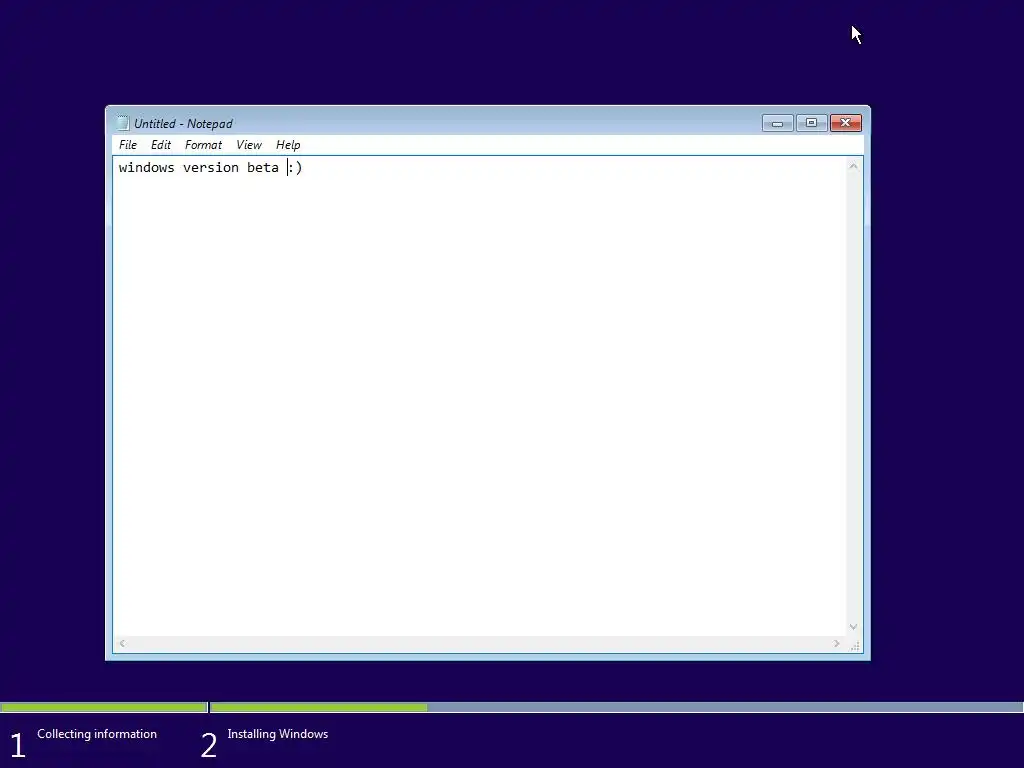The height and width of the screenshot is (768, 1024).
Task: Click the horizontal scrollbar right arrow
Action: (x=837, y=644)
